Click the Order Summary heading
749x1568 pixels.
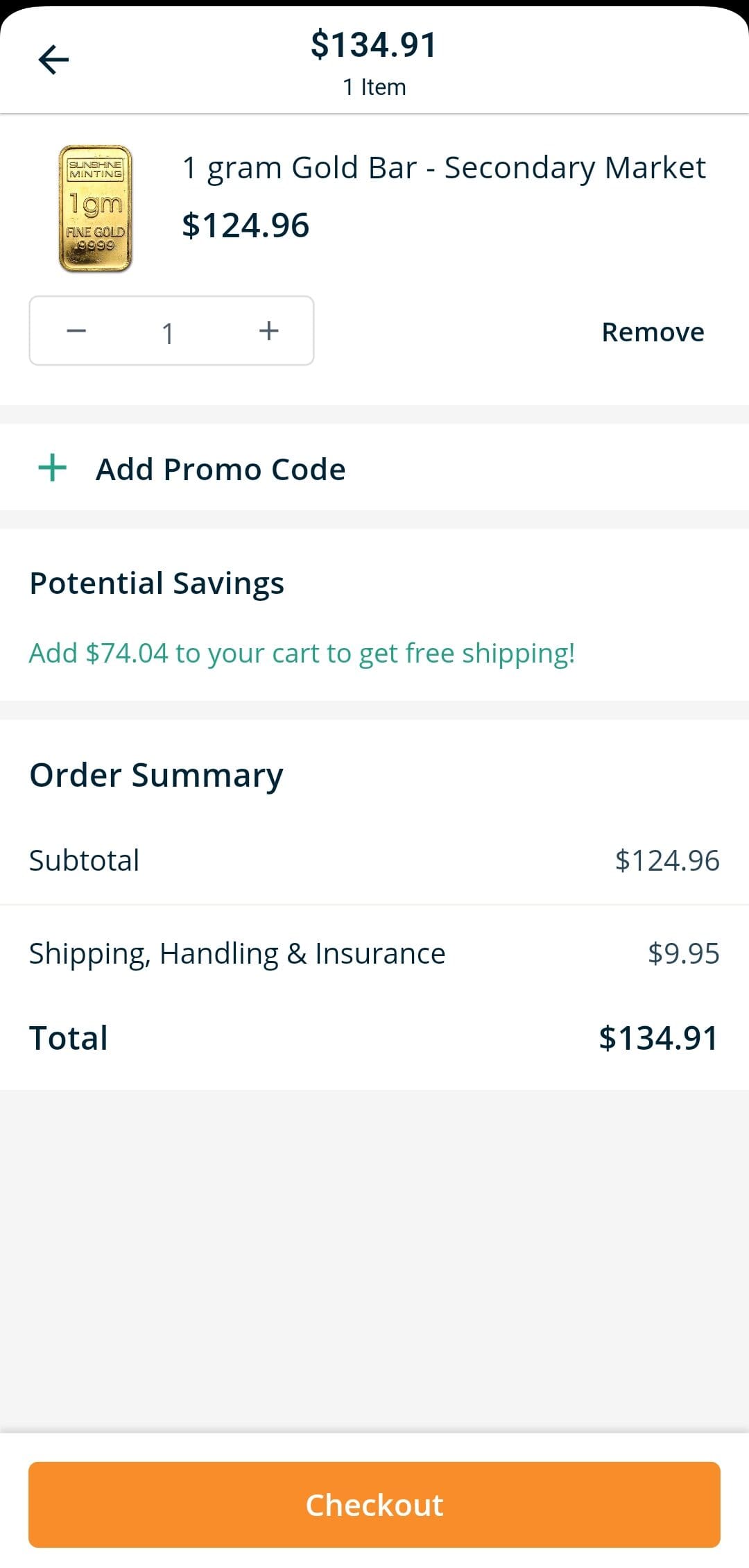point(156,775)
